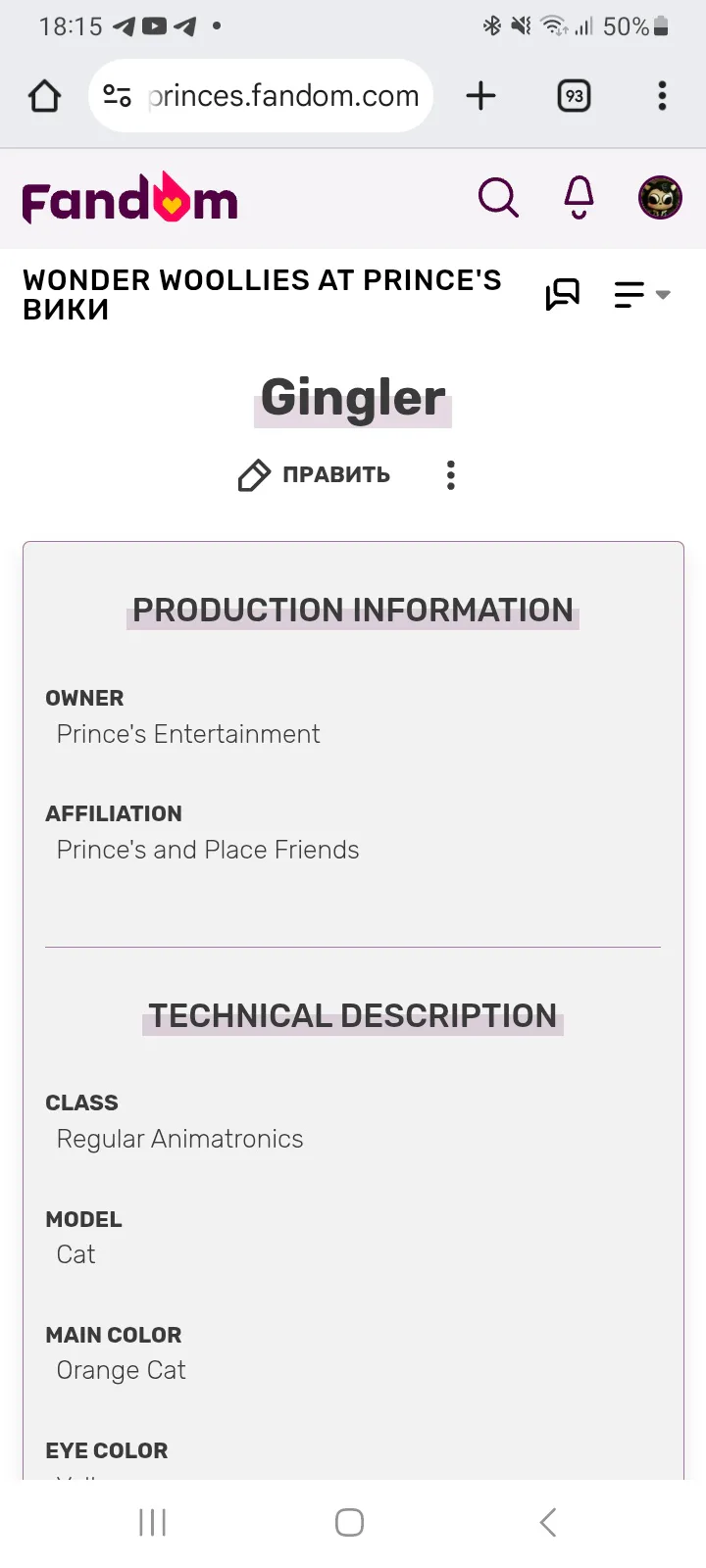Select the Gingler page heading
This screenshot has height=1568, width=706.
pyautogui.click(x=353, y=398)
